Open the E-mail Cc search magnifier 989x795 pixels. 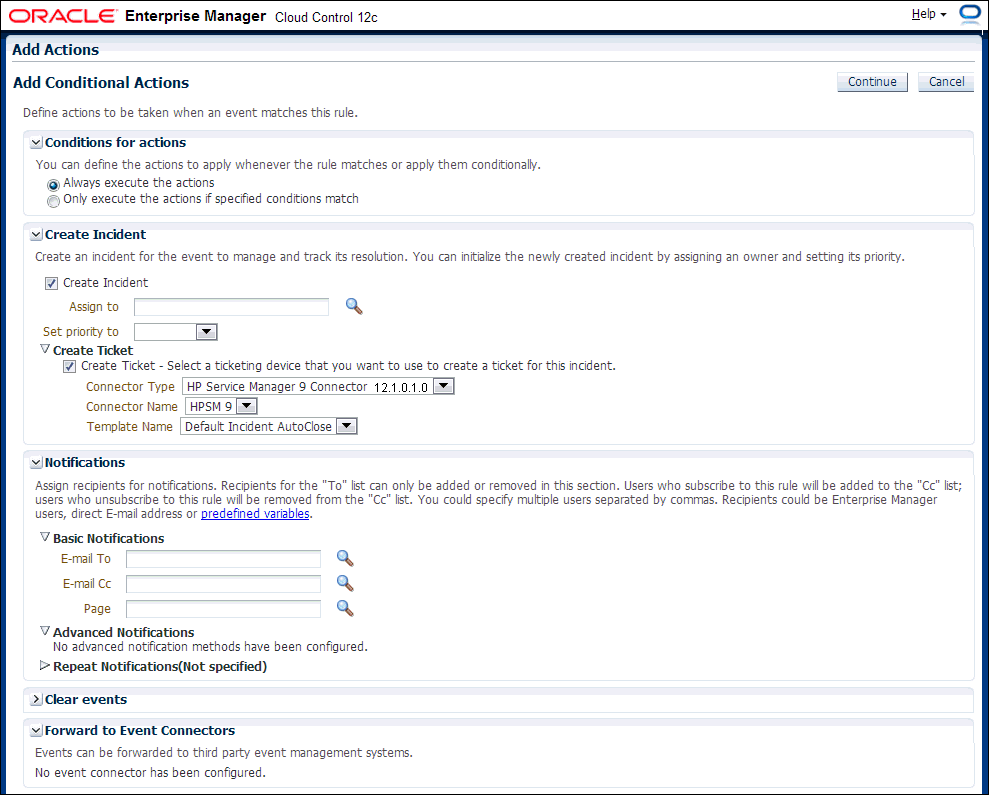(344, 584)
